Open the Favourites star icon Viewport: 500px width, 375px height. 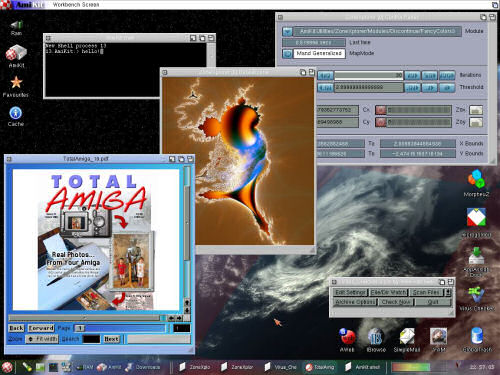[16, 82]
